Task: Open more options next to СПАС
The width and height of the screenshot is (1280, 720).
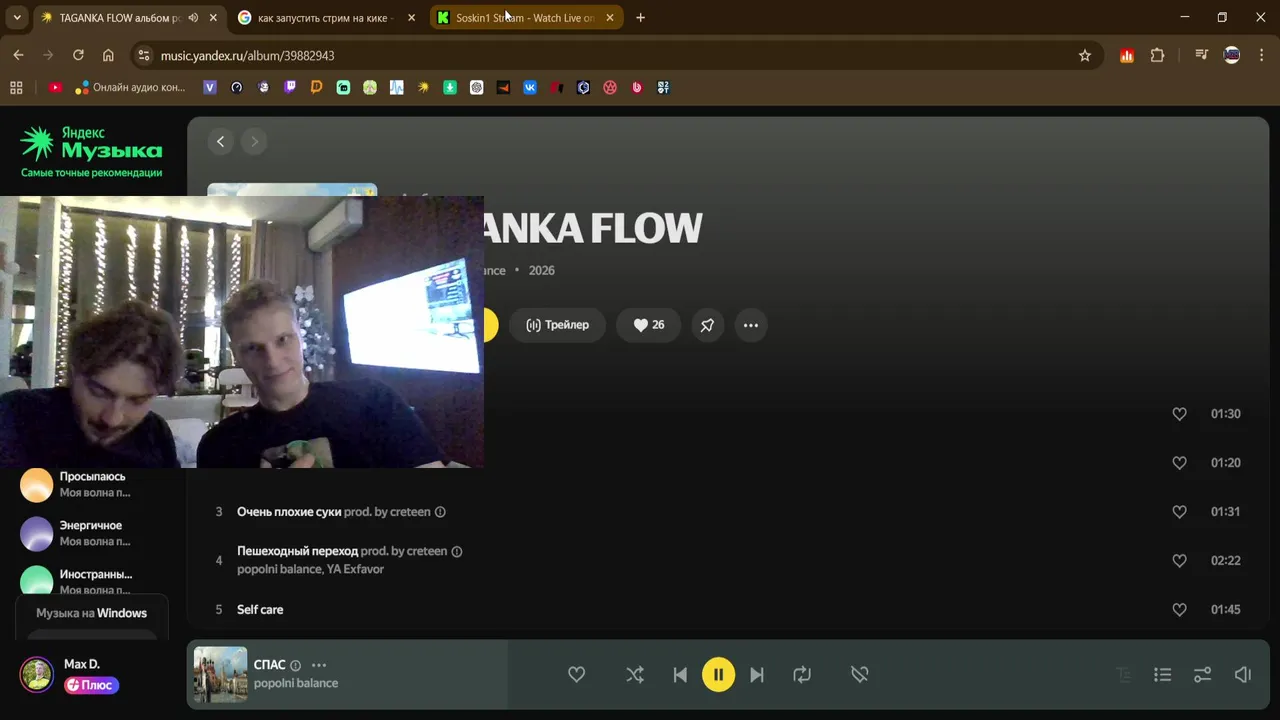Action: coord(319,665)
